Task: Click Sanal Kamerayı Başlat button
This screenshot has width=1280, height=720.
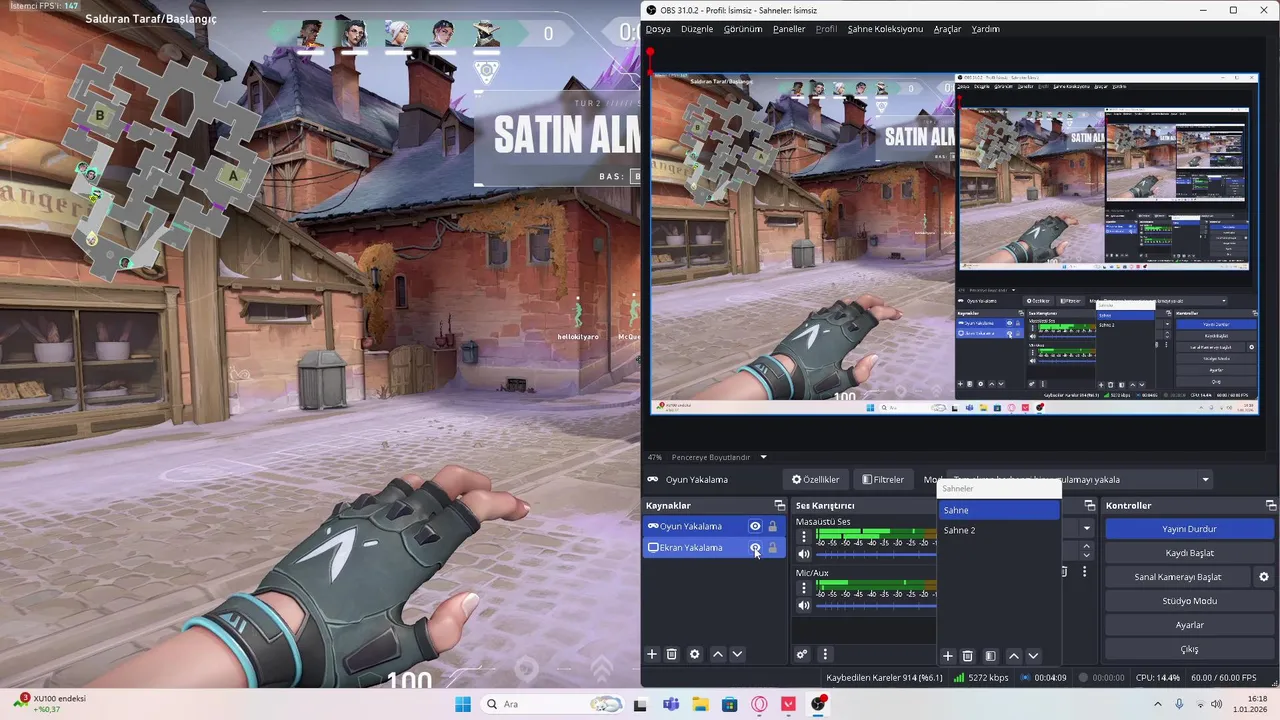Action: 1178,577
